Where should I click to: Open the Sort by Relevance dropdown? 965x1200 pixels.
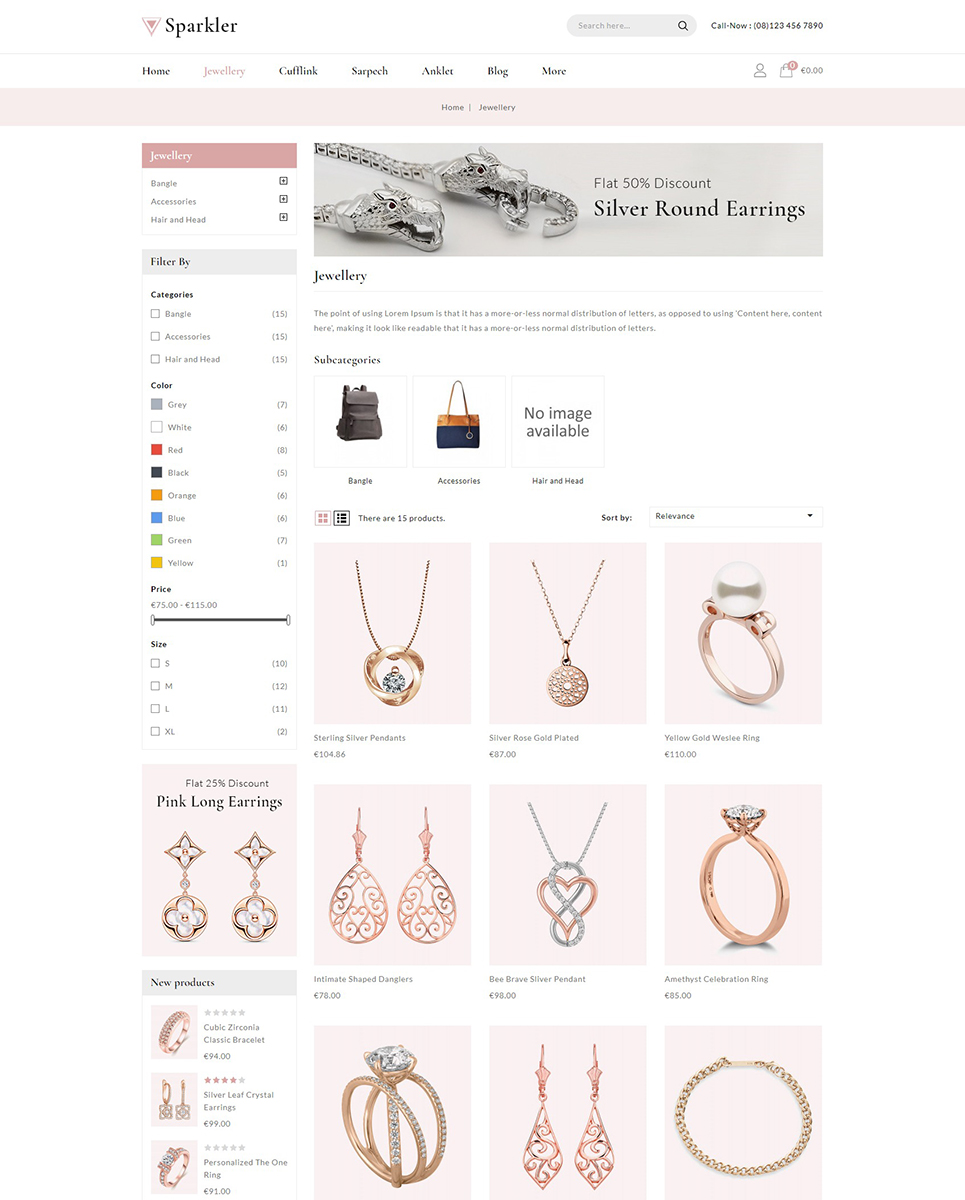736,517
